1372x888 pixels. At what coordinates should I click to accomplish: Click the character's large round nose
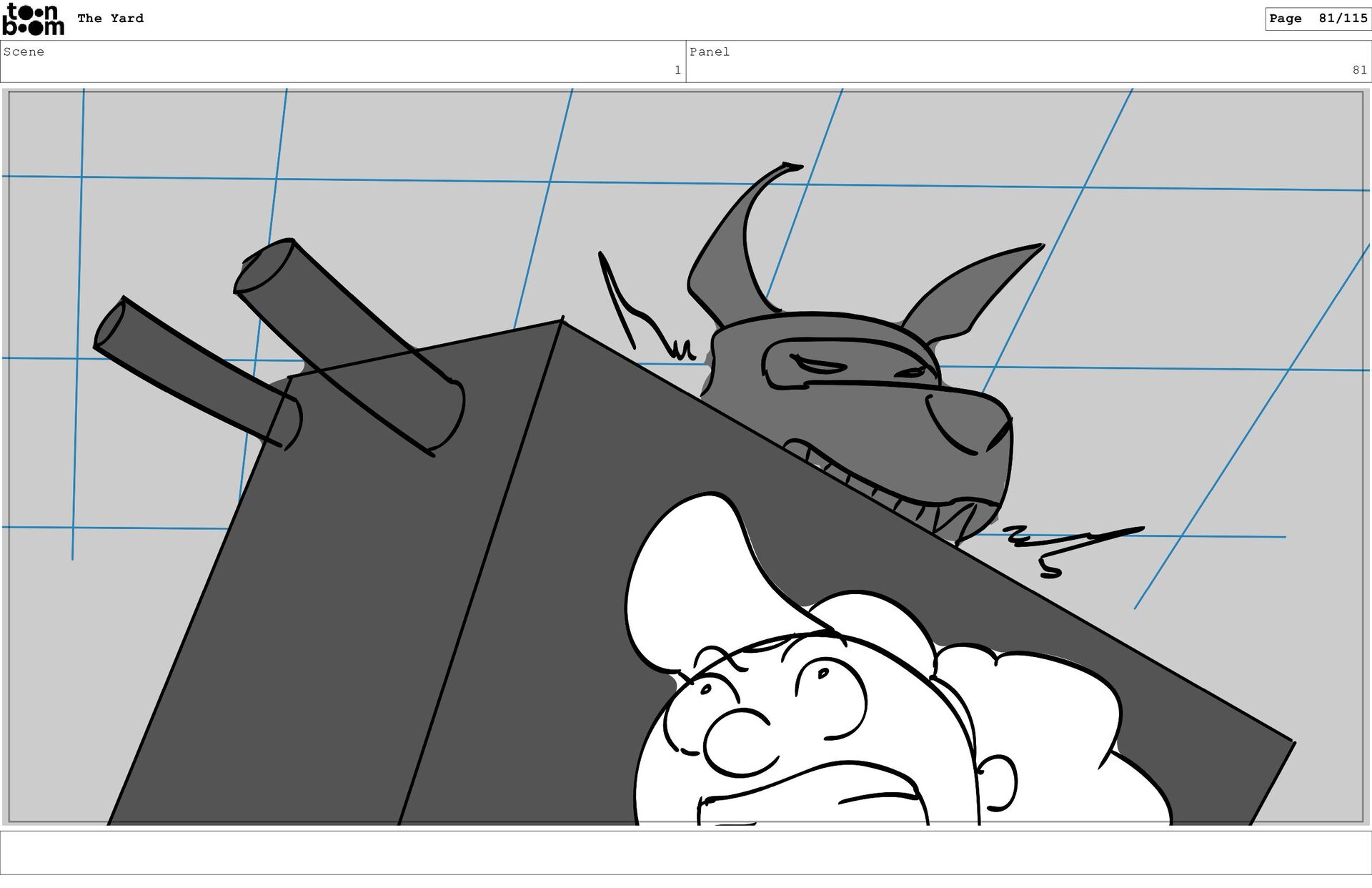(737, 744)
